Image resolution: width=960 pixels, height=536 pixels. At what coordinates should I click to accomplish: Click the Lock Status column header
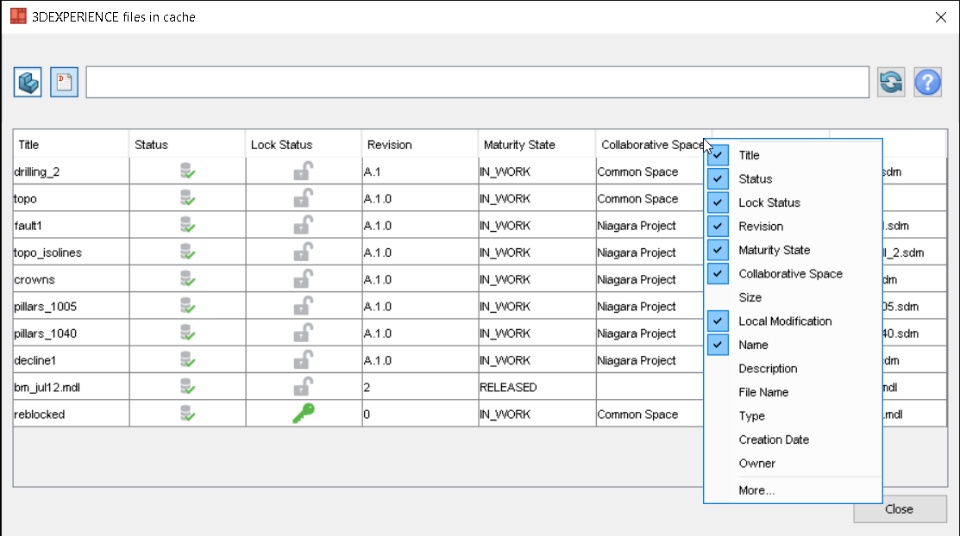pyautogui.click(x=303, y=145)
